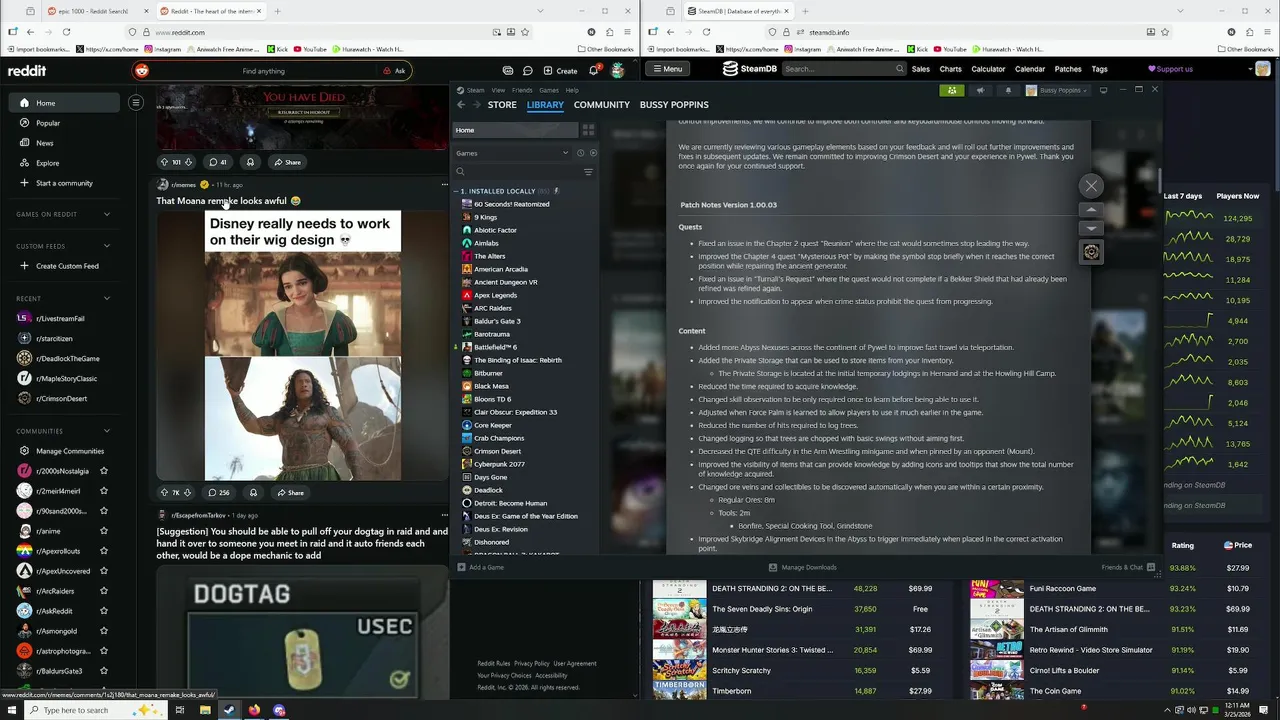Select Crimson Desert in the Steam library list

497,451
